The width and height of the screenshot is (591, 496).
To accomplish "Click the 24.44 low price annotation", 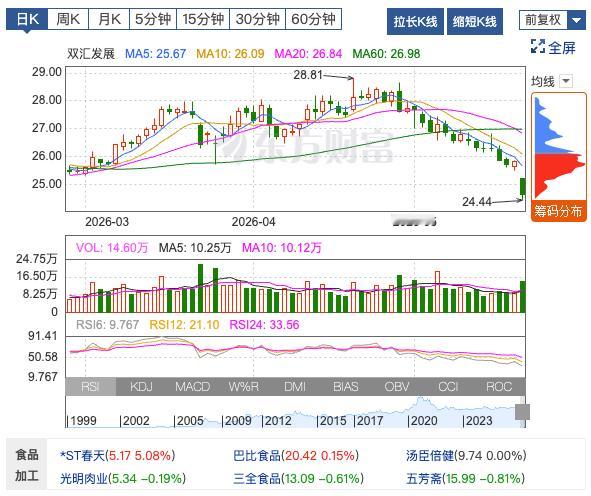I will pos(477,202).
